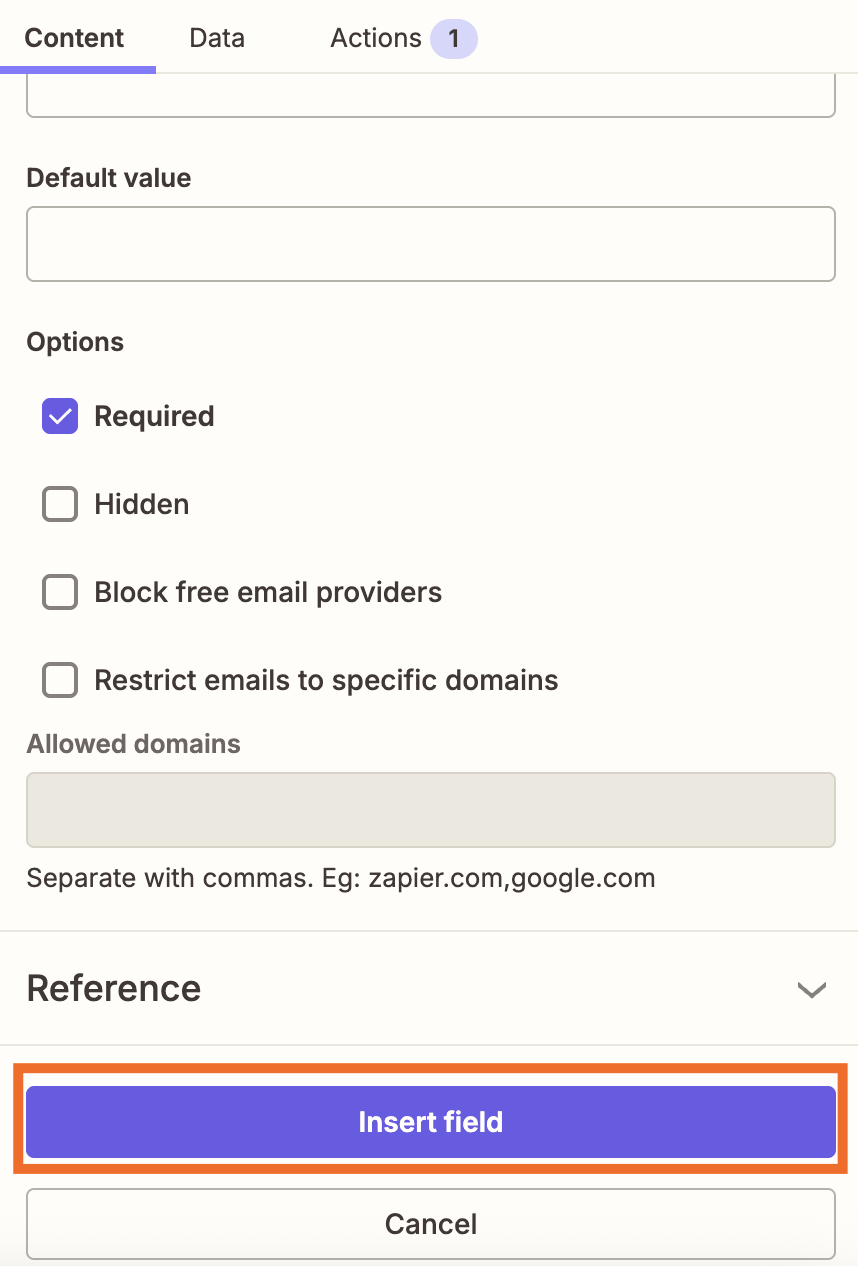The height and width of the screenshot is (1266, 858).
Task: Switch to the Data tab
Action: coord(216,38)
